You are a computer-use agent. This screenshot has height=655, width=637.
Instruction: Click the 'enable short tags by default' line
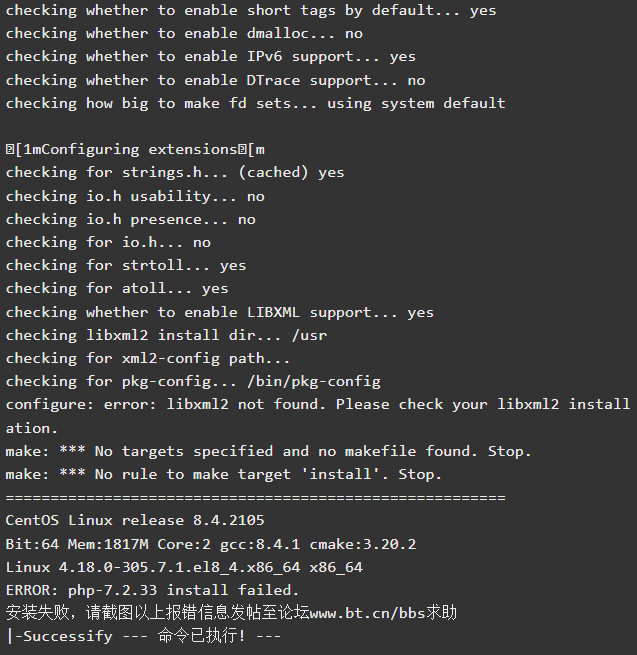[x=251, y=10]
